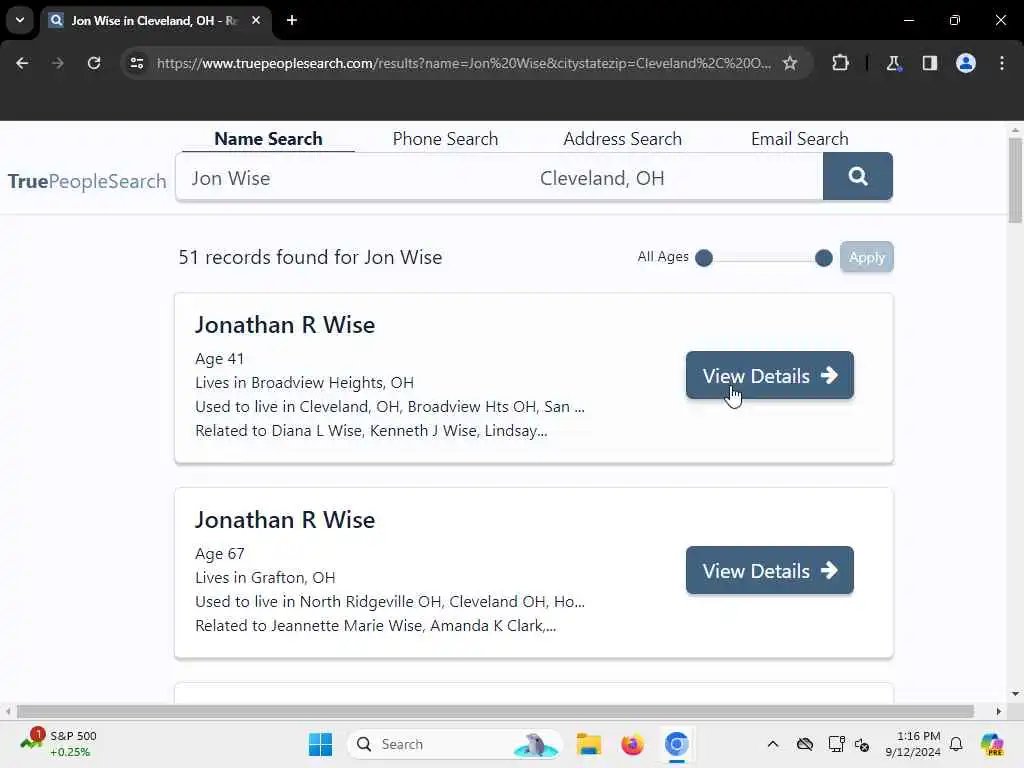Switch to Phone Search tab
1024x768 pixels.
[445, 138]
